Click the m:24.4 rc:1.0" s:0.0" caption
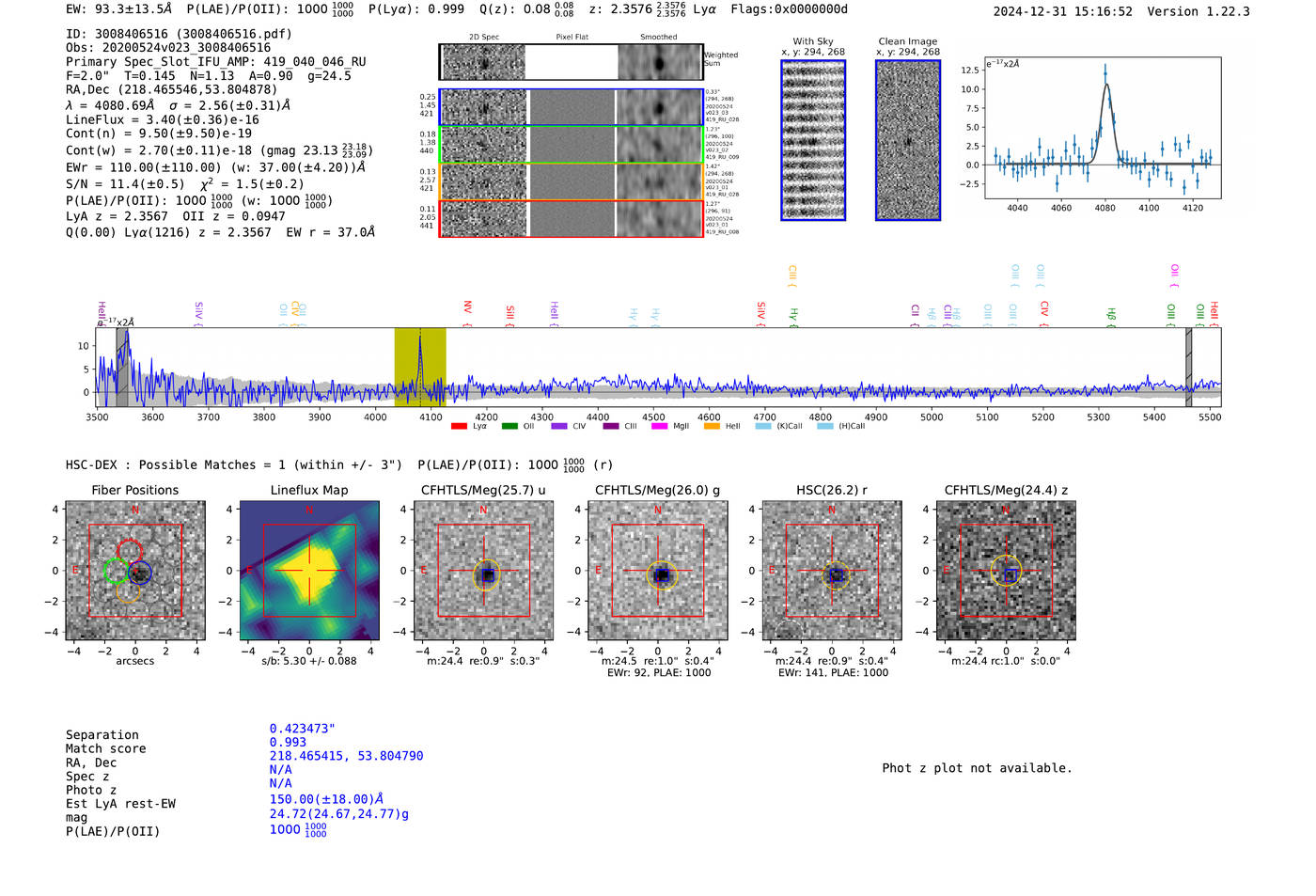This screenshot has width=1316, height=896. pyautogui.click(x=1006, y=662)
